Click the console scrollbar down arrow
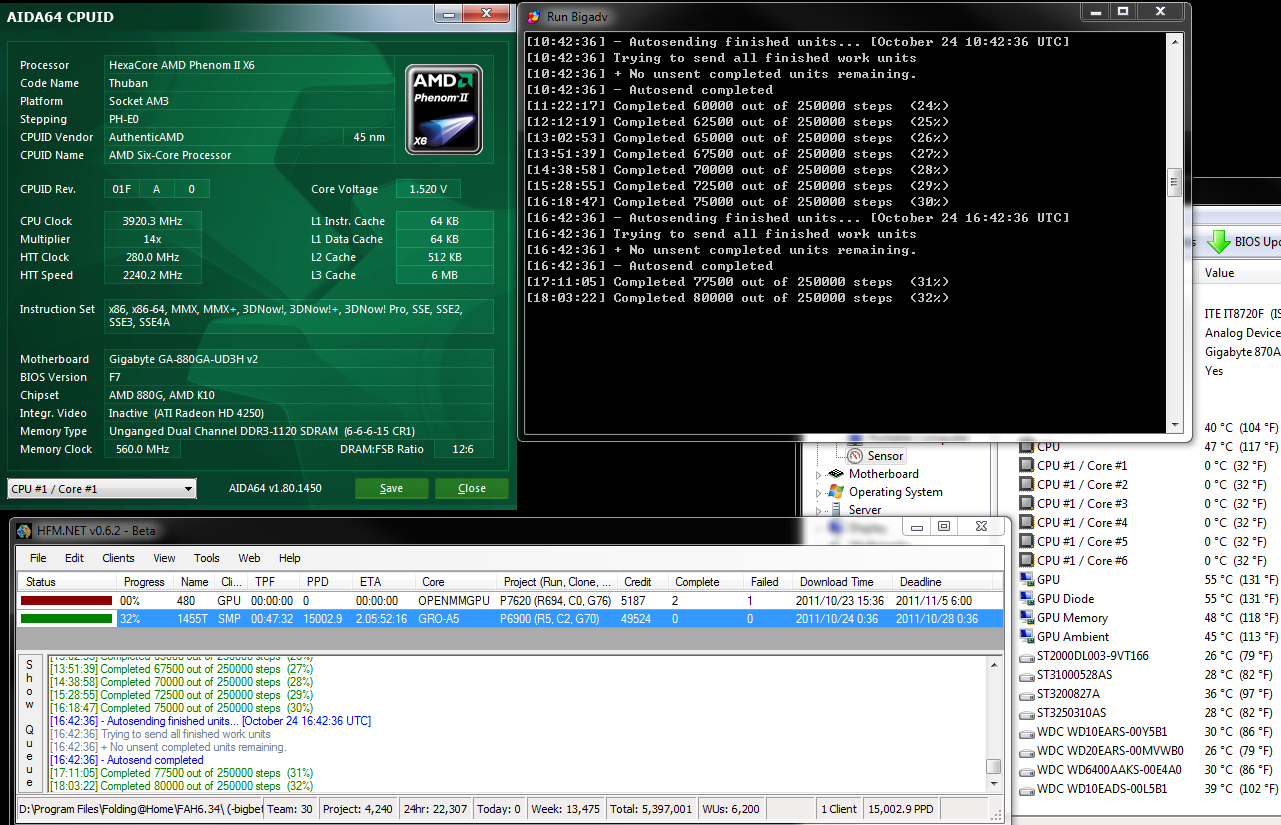Image resolution: width=1281 pixels, height=825 pixels. pos(1175,425)
